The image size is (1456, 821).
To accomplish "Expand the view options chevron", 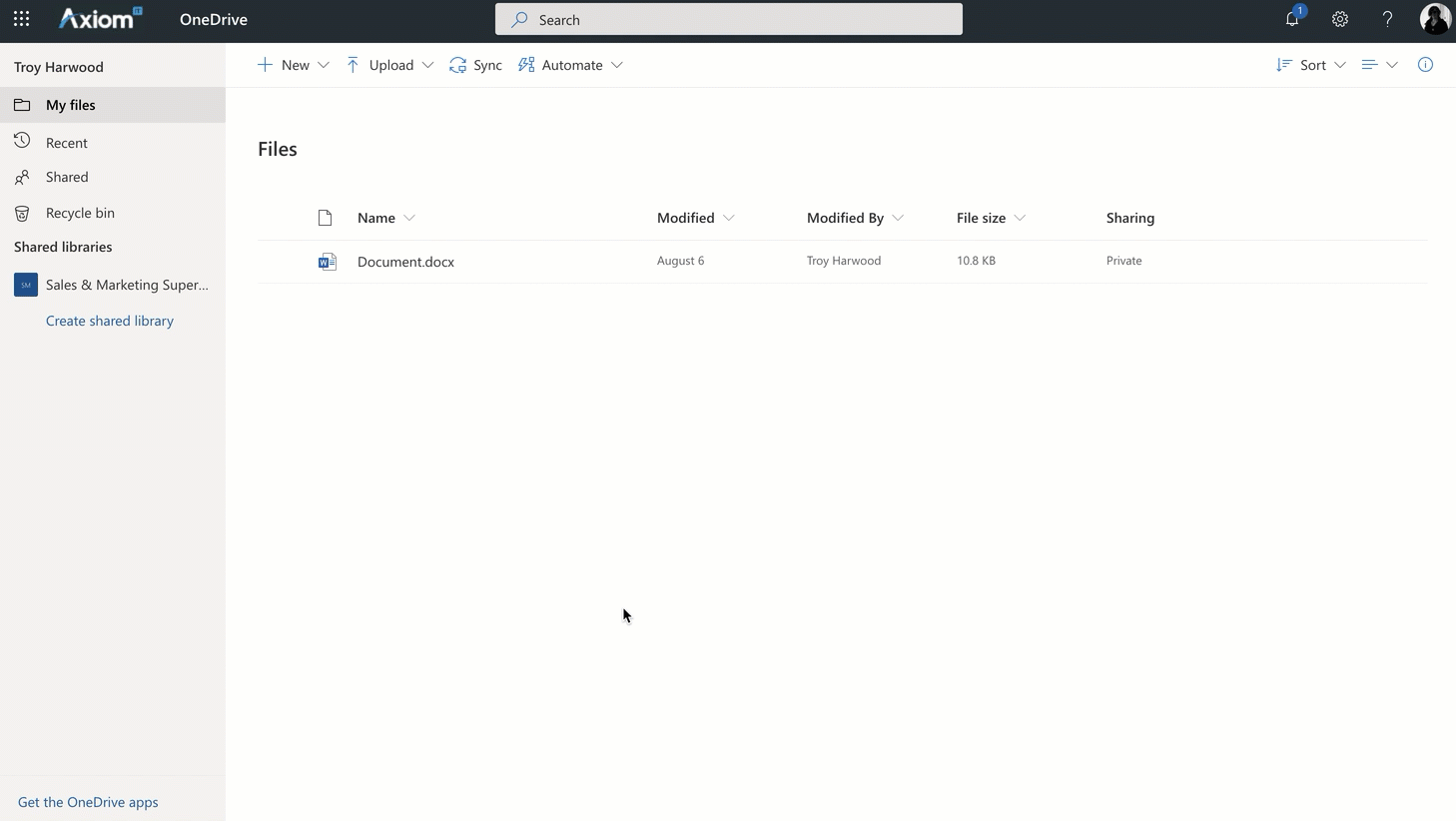I will click(1392, 65).
